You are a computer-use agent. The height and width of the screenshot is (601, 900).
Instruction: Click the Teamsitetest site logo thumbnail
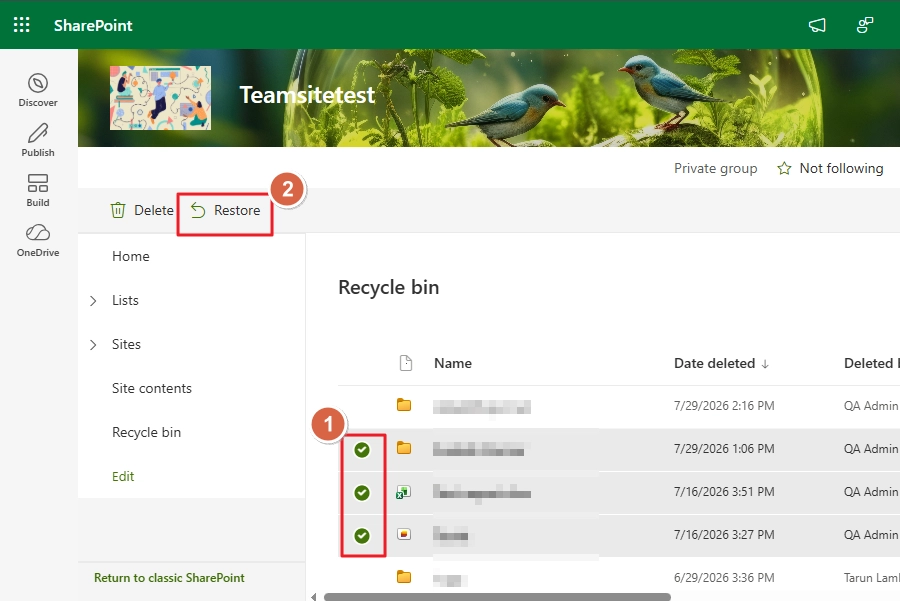click(160, 98)
